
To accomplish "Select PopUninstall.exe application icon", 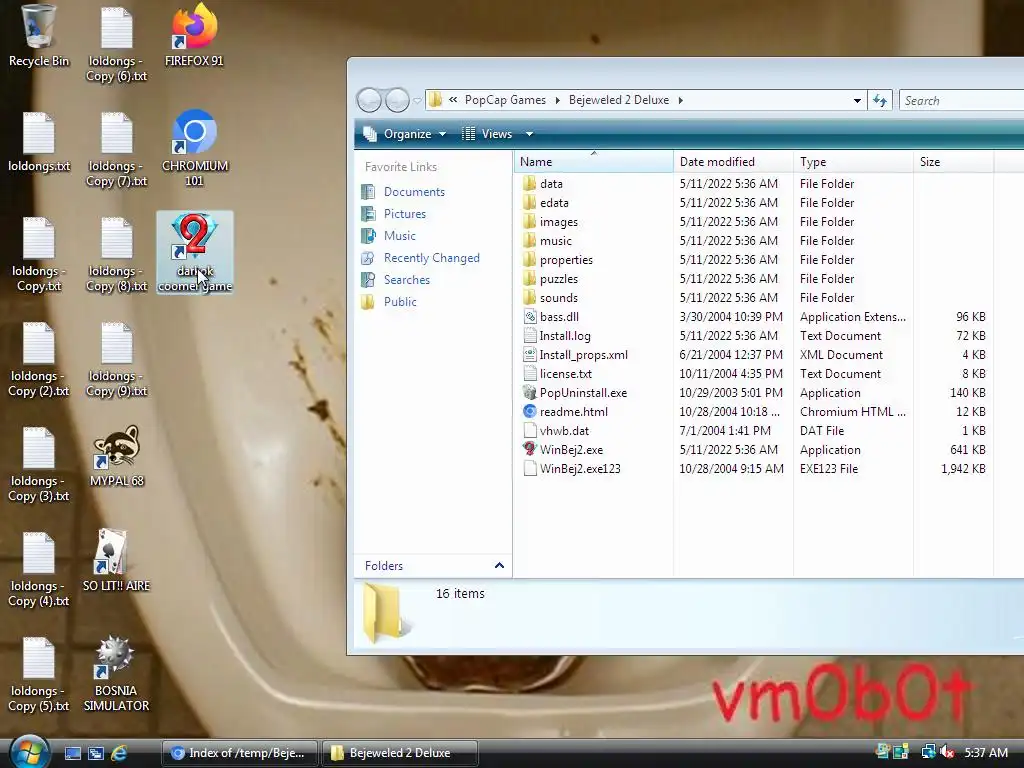I will (x=530, y=392).
